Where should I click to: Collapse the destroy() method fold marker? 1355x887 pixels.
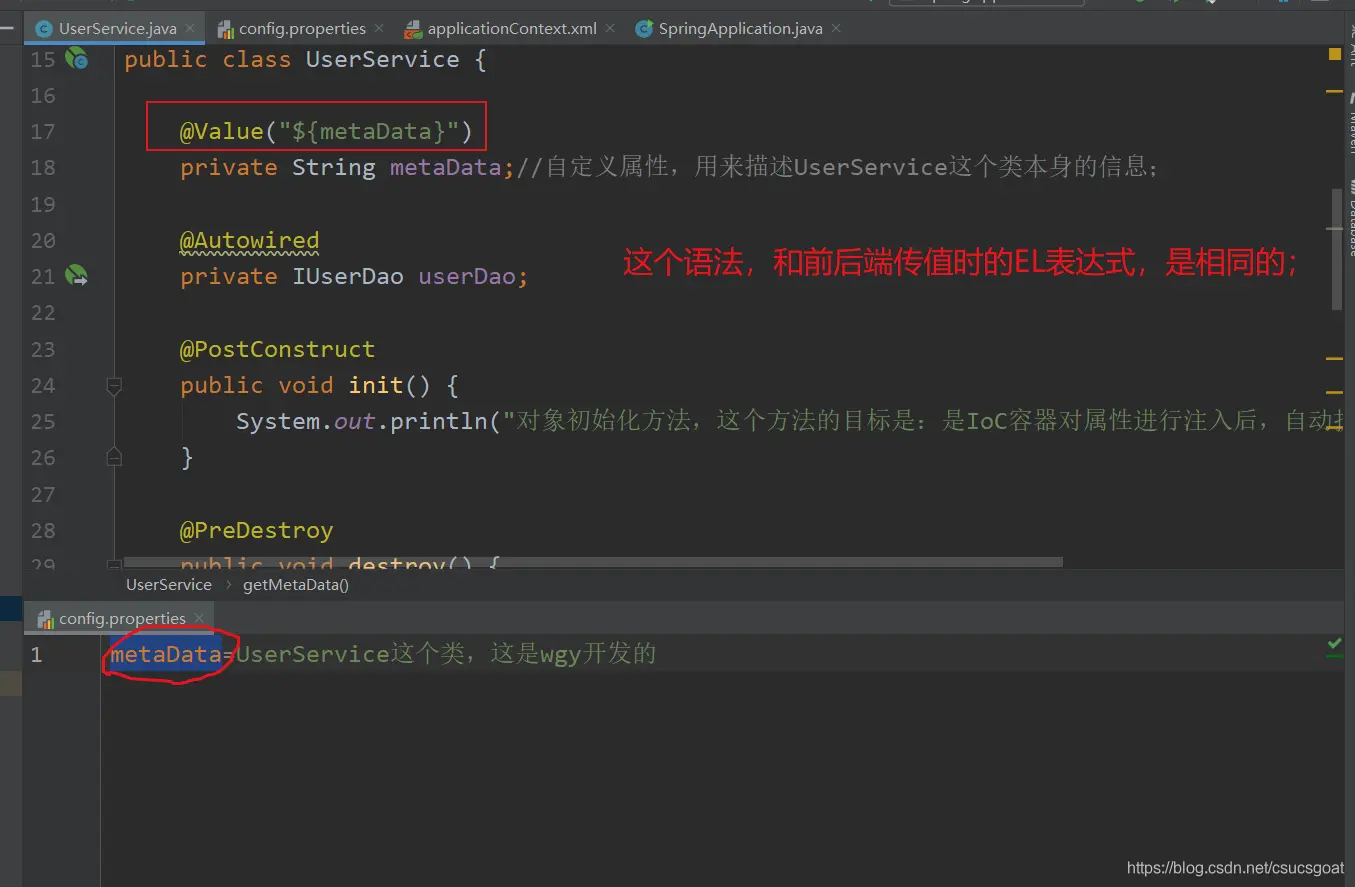point(114,565)
